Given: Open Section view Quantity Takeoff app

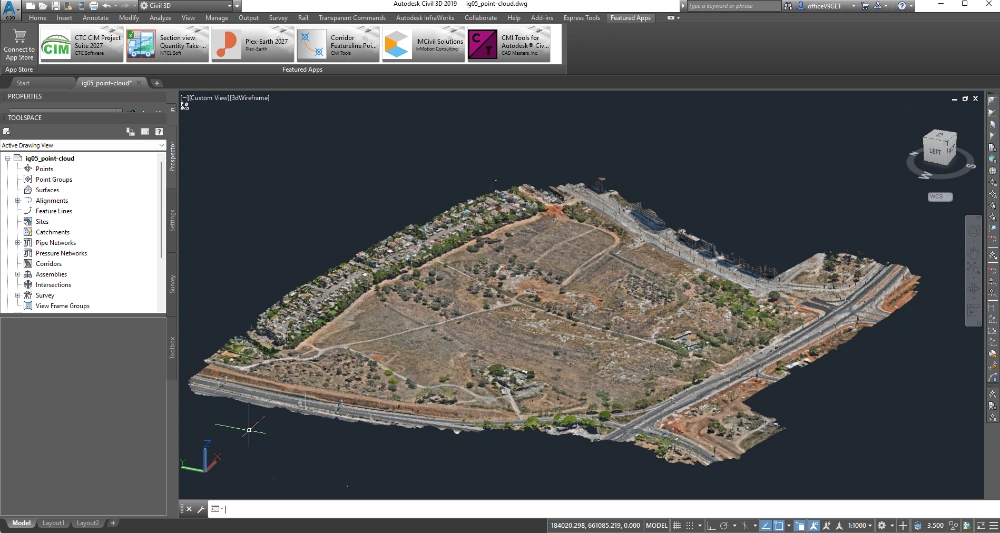Looking at the screenshot, I should pos(167,45).
